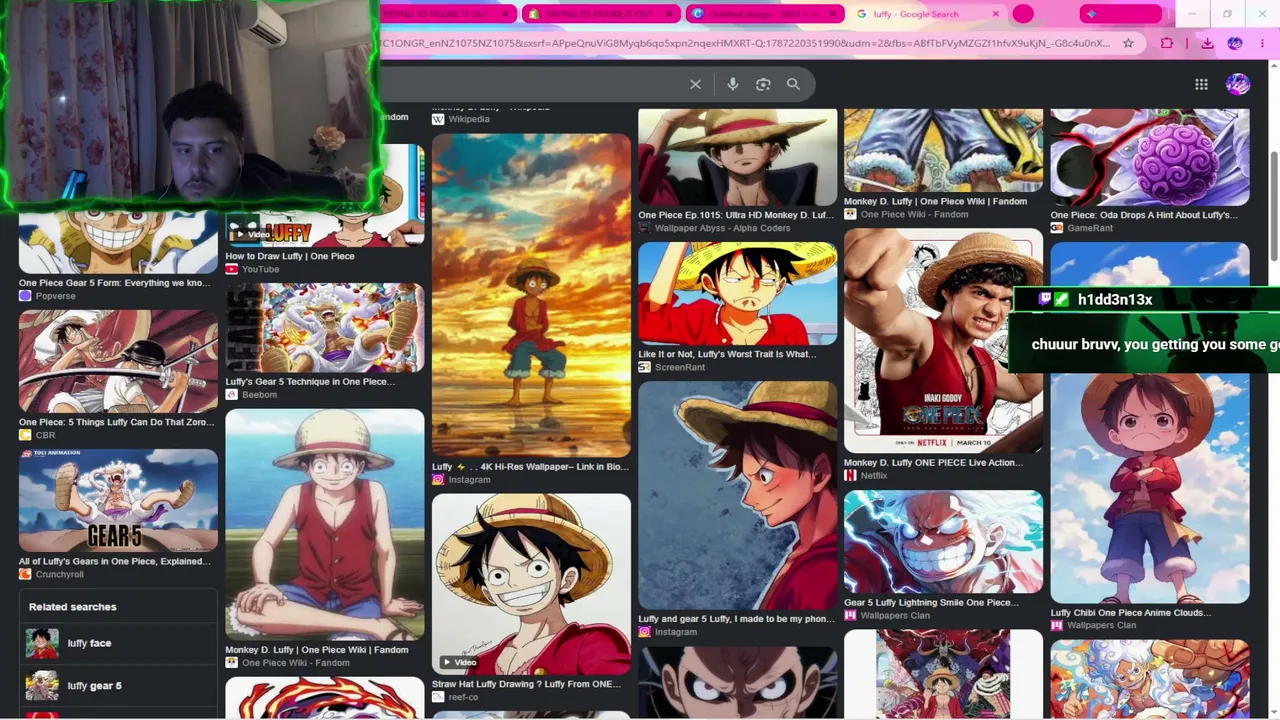Open Search by image camera icon
The width and height of the screenshot is (1280, 720).
[x=763, y=85]
